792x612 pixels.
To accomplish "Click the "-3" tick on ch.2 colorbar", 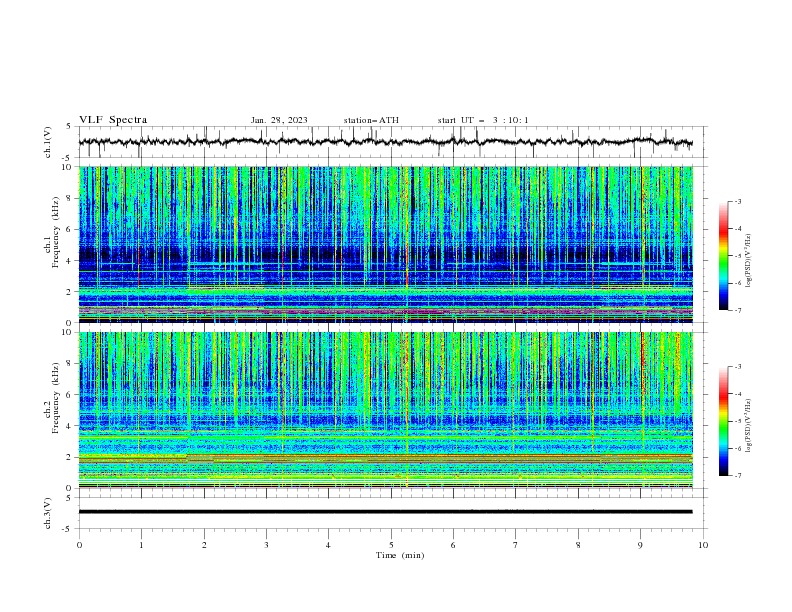I will [x=737, y=367].
